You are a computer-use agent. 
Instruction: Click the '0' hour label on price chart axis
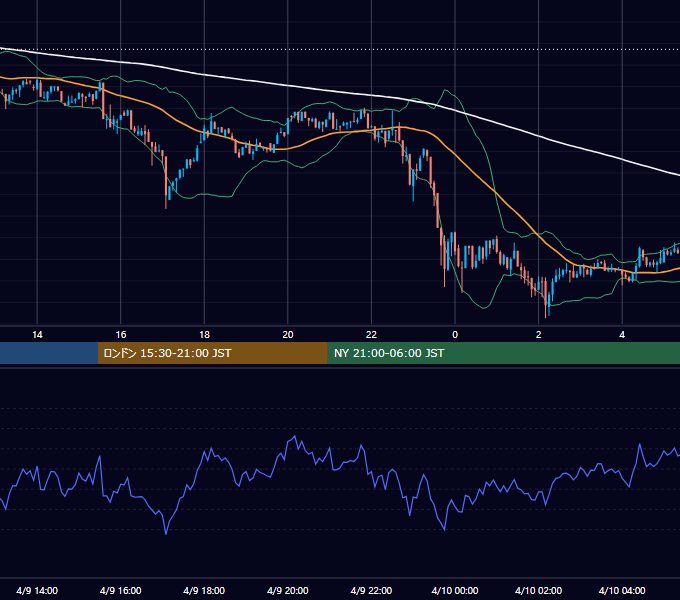point(455,335)
